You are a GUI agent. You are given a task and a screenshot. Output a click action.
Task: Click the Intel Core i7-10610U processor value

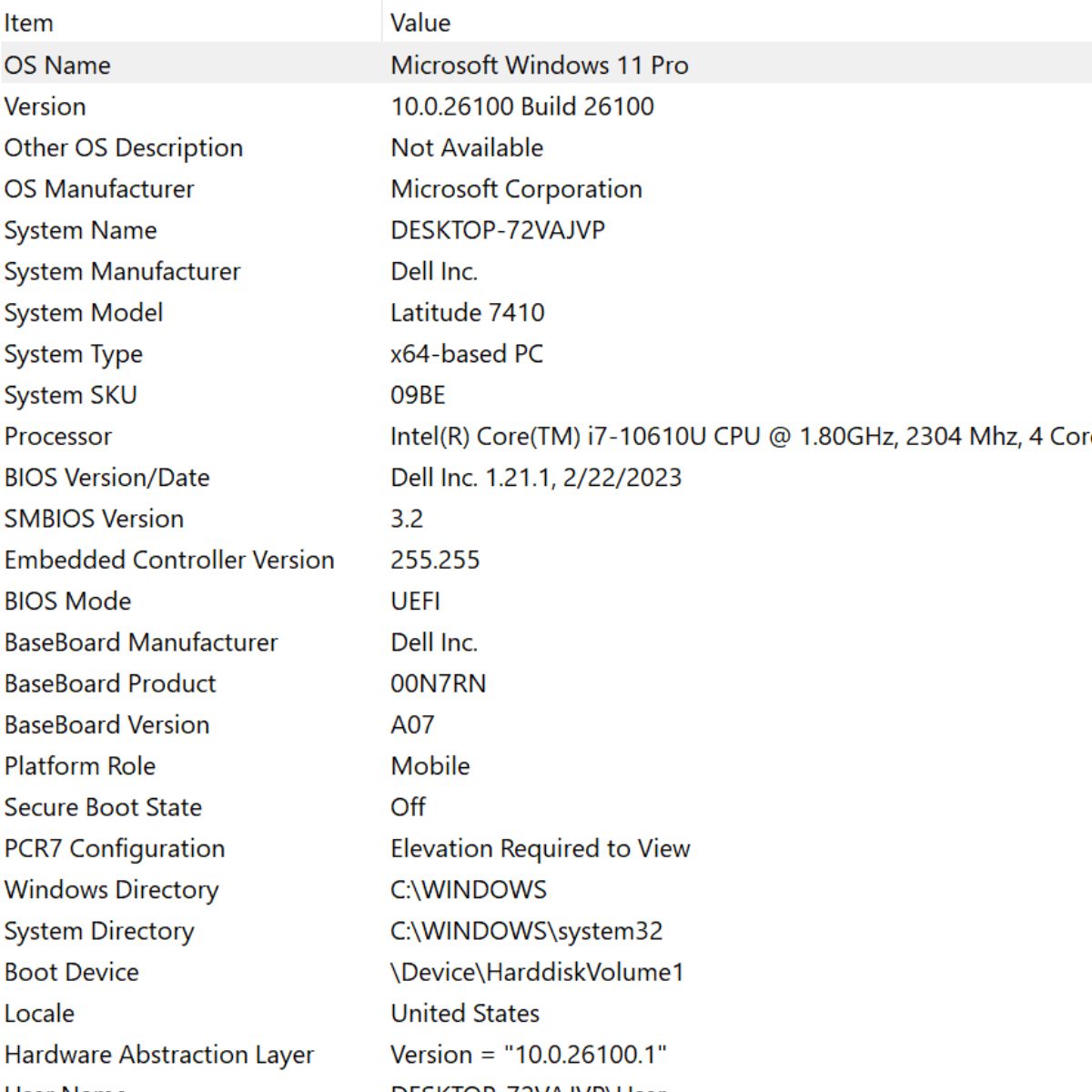click(741, 437)
